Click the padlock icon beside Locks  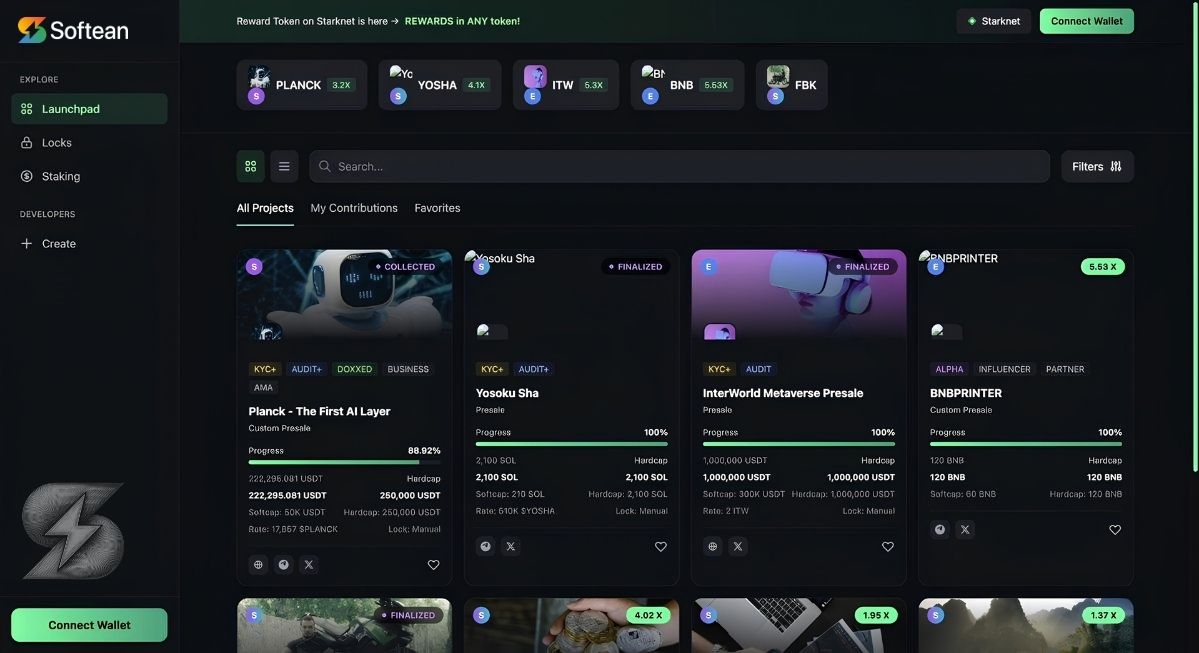pyautogui.click(x=27, y=142)
